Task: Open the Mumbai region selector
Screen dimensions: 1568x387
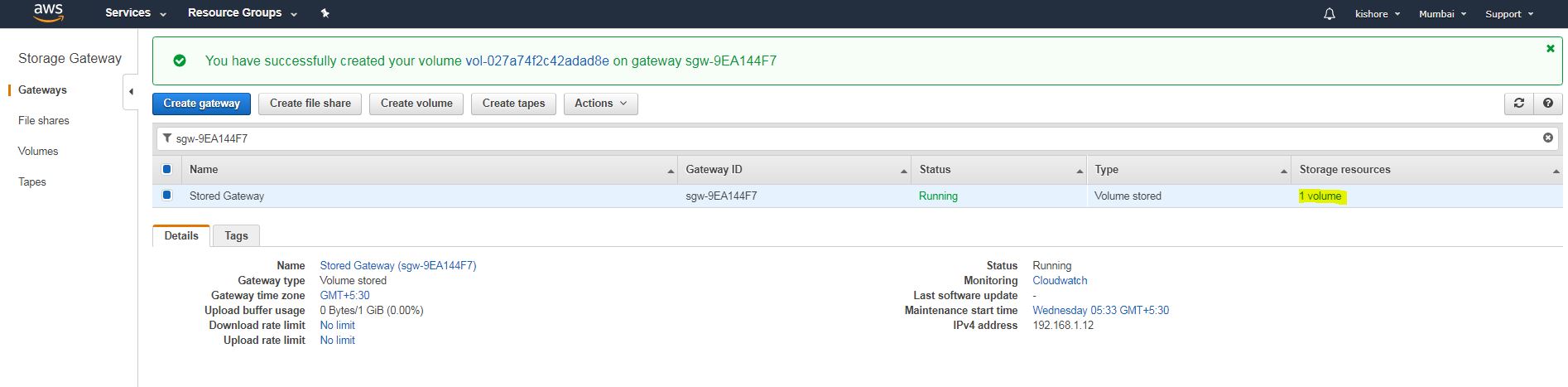Action: [1442, 14]
